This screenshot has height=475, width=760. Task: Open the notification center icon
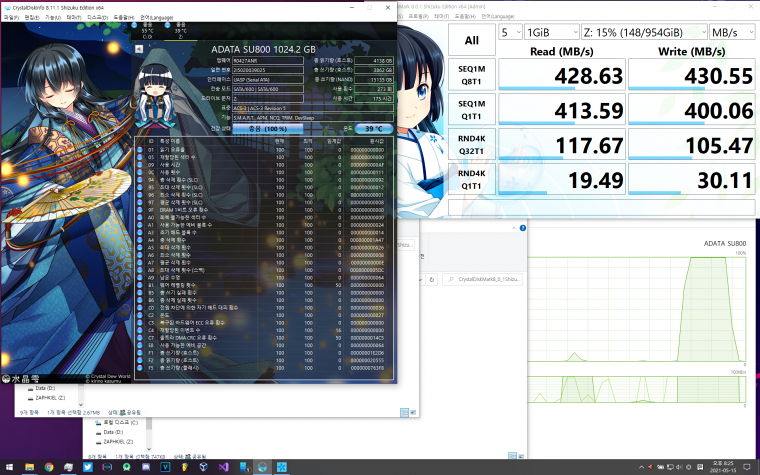(x=747, y=467)
